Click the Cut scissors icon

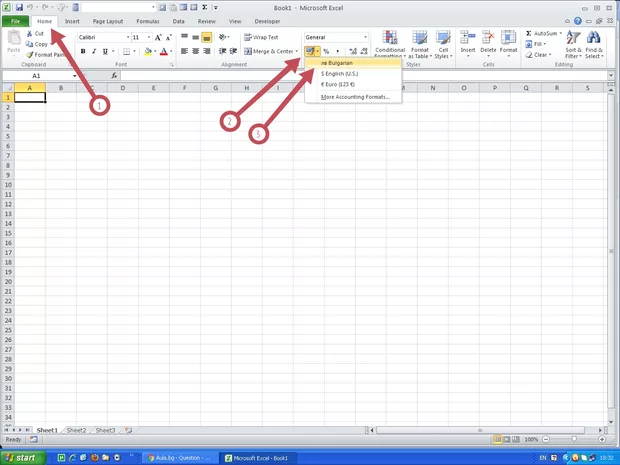29,34
